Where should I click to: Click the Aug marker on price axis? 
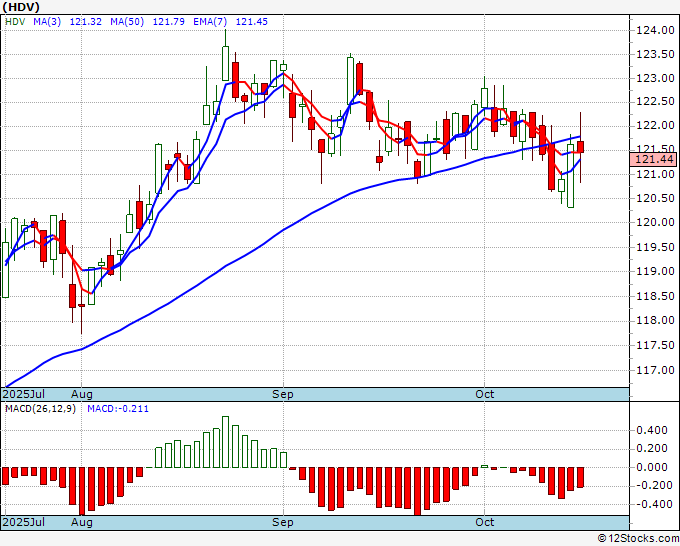(82, 395)
